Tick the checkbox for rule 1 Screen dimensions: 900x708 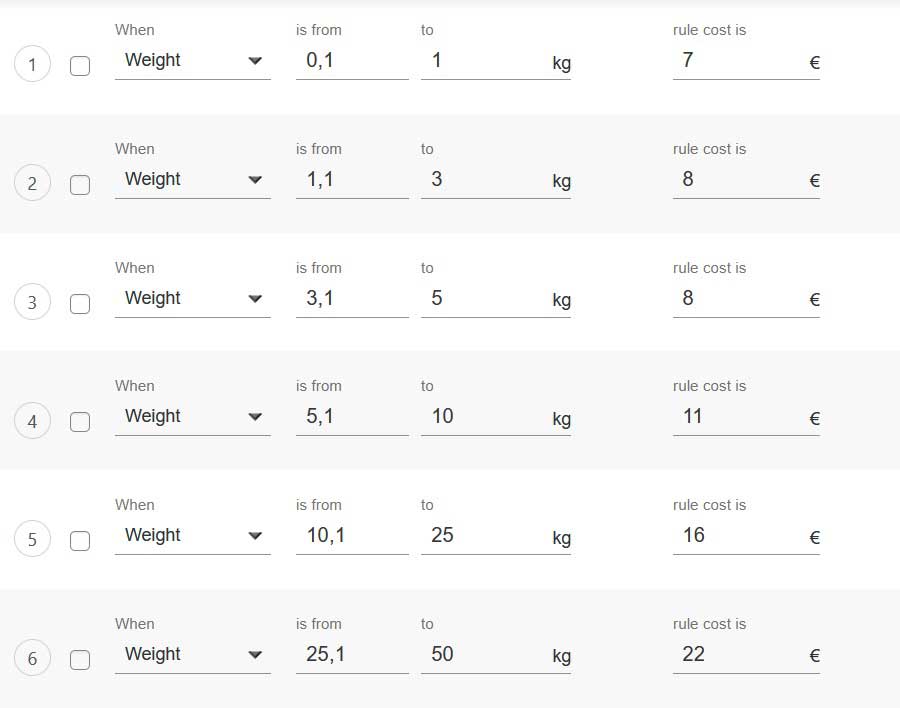click(80, 66)
